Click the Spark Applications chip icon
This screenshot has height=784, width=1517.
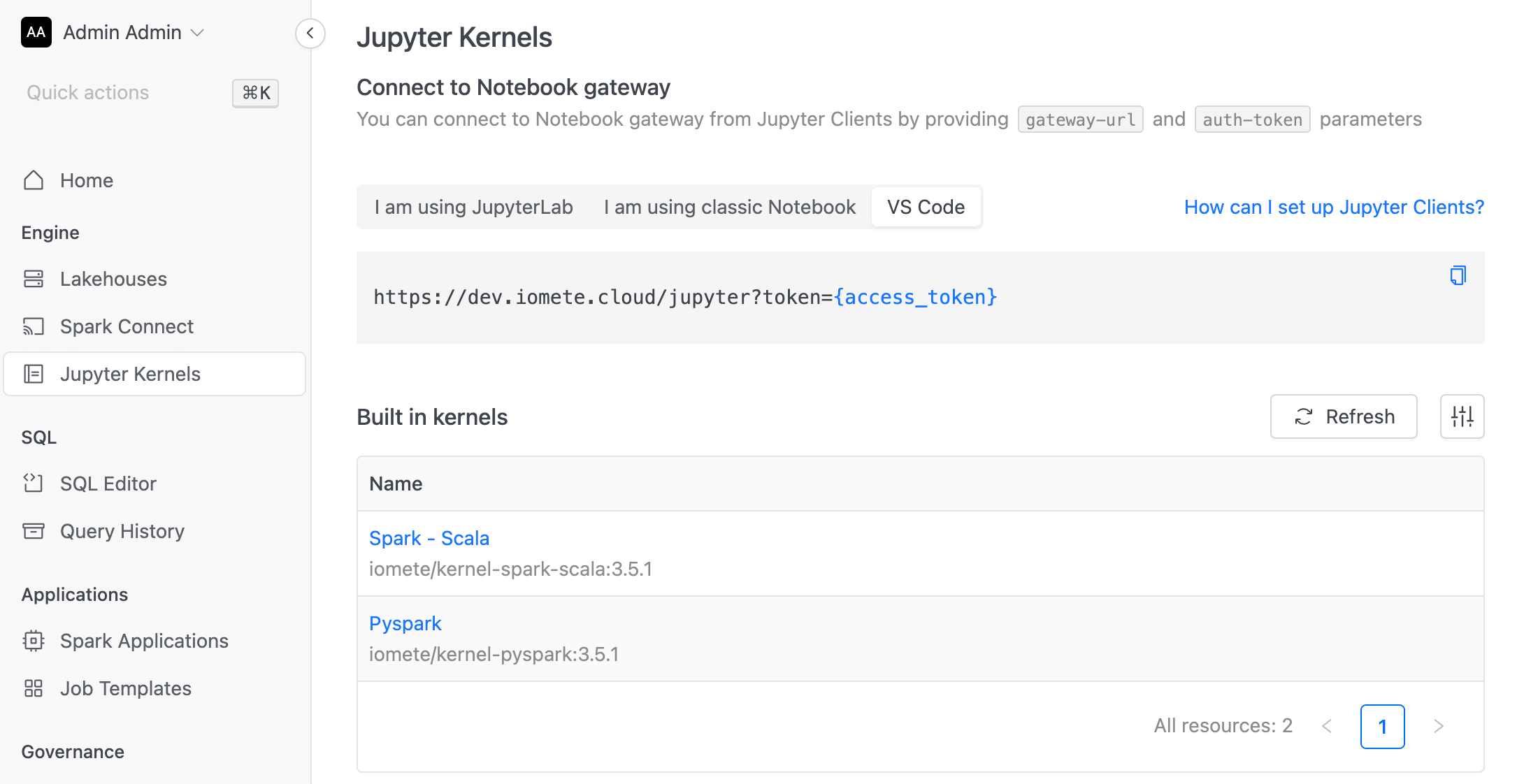point(34,641)
